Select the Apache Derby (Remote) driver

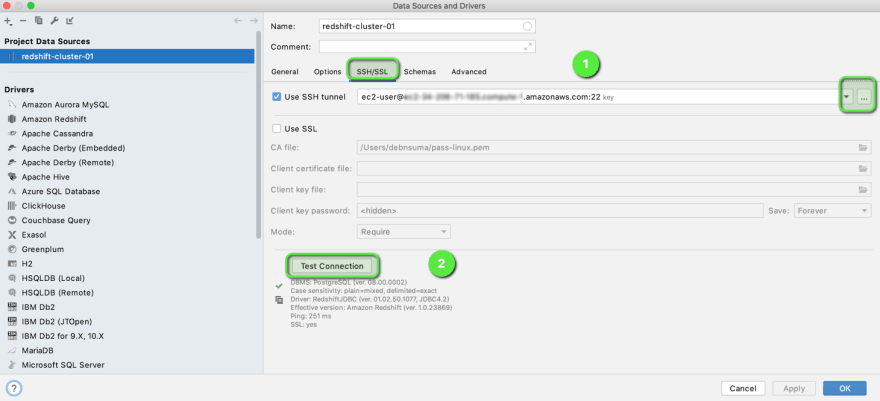point(67,163)
